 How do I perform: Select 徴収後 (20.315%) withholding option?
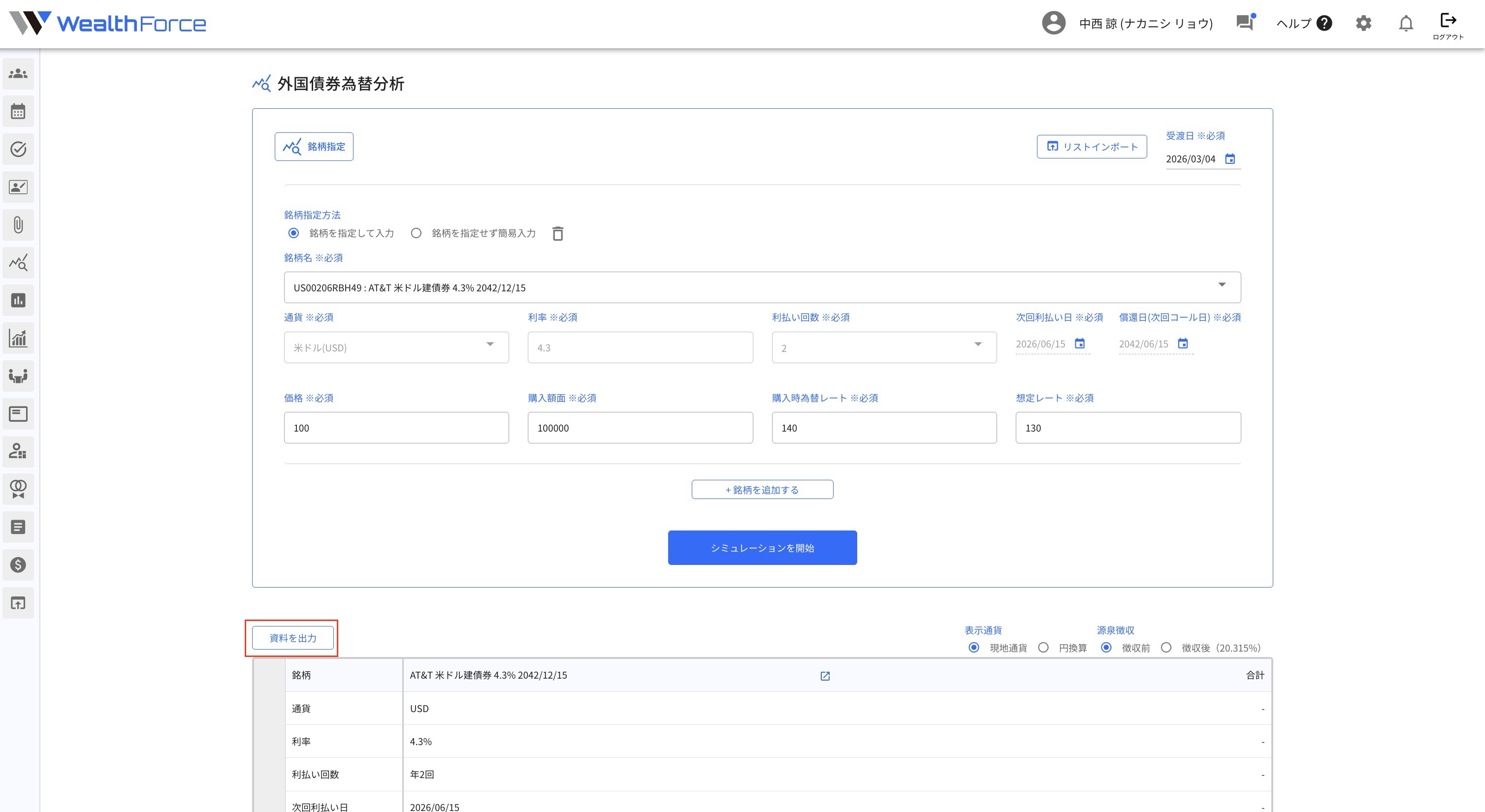(1166, 648)
